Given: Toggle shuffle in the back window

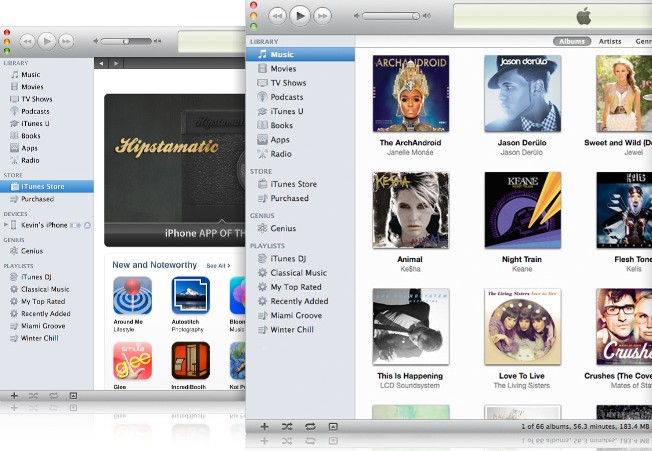Looking at the screenshot, I should pos(34,396).
